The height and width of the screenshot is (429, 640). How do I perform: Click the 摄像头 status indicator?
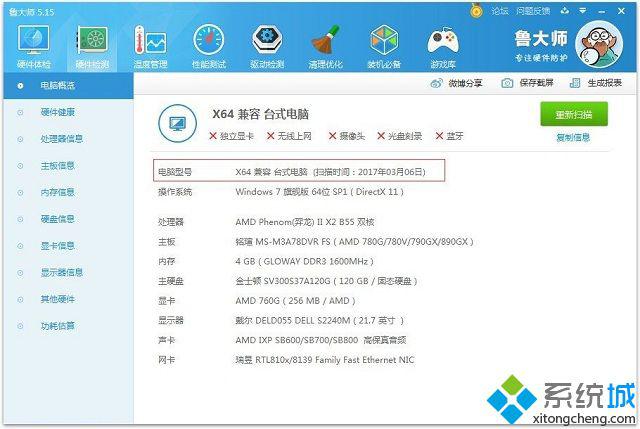(347, 136)
